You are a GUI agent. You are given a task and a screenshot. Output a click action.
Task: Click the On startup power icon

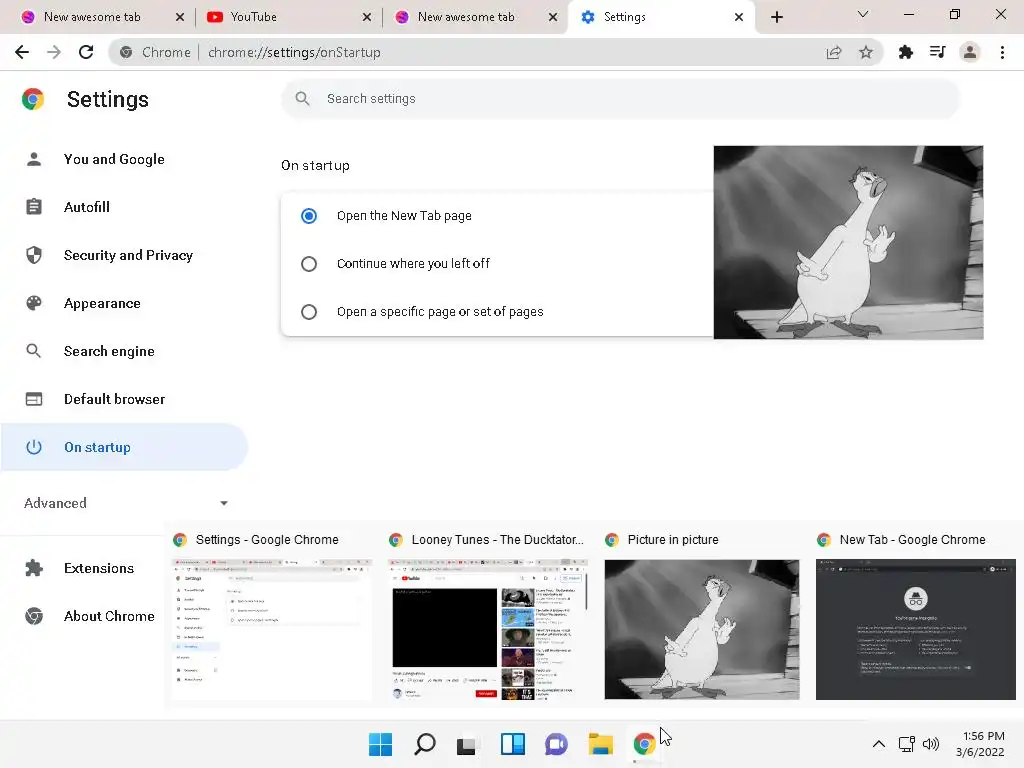click(34, 447)
